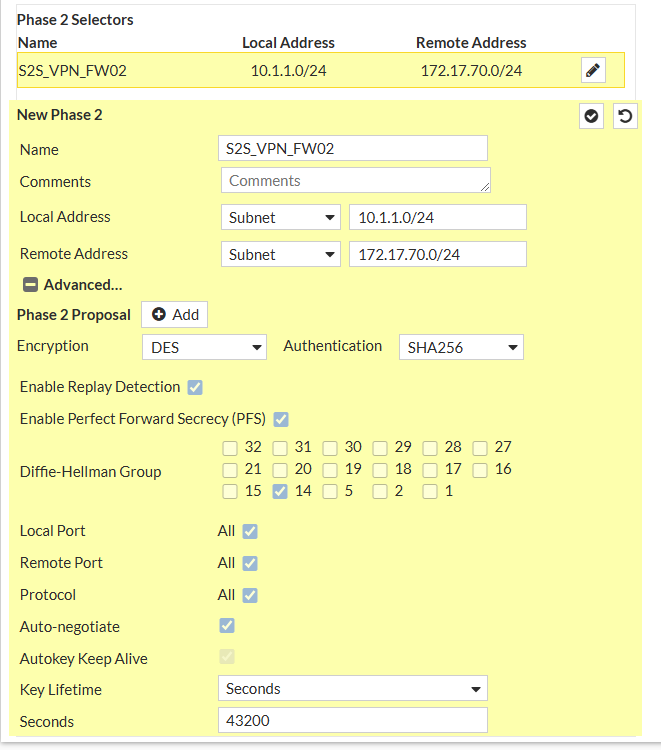
Task: Click the 172.17.70.0/24 cell in selectors table
Action: 471,71
